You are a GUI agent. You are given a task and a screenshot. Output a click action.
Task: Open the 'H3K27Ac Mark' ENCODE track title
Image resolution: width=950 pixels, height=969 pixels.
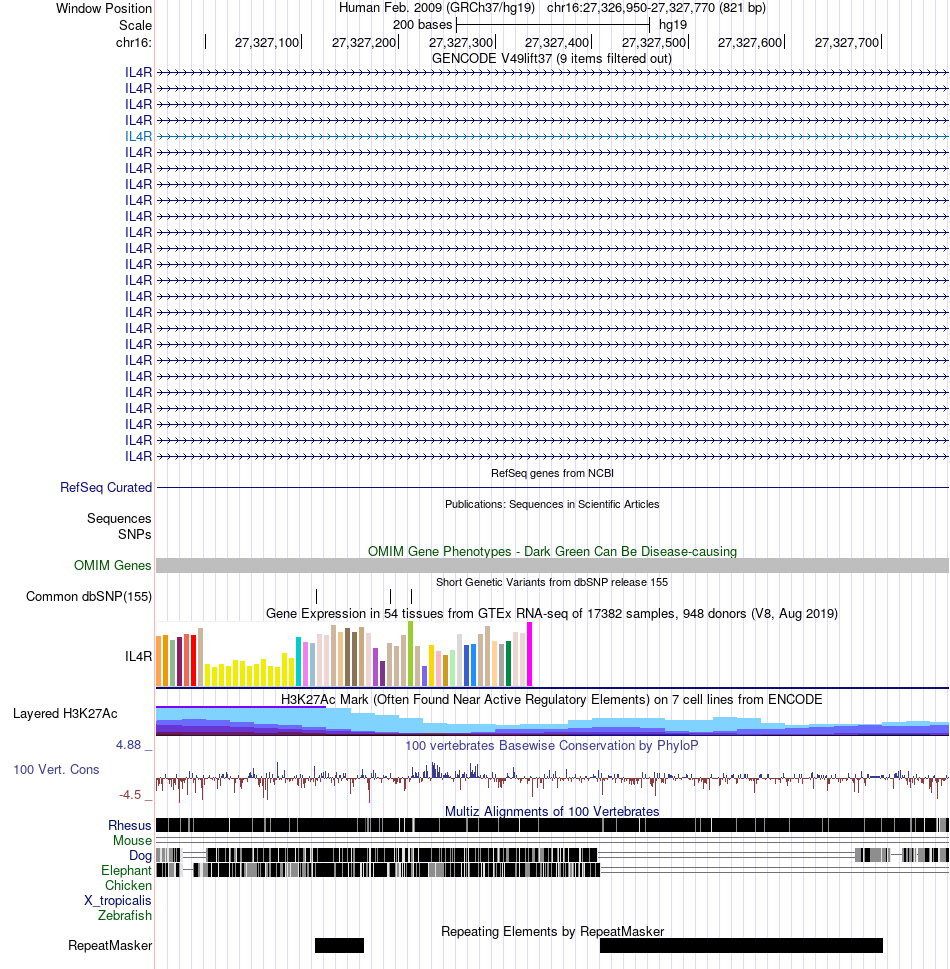click(x=552, y=700)
